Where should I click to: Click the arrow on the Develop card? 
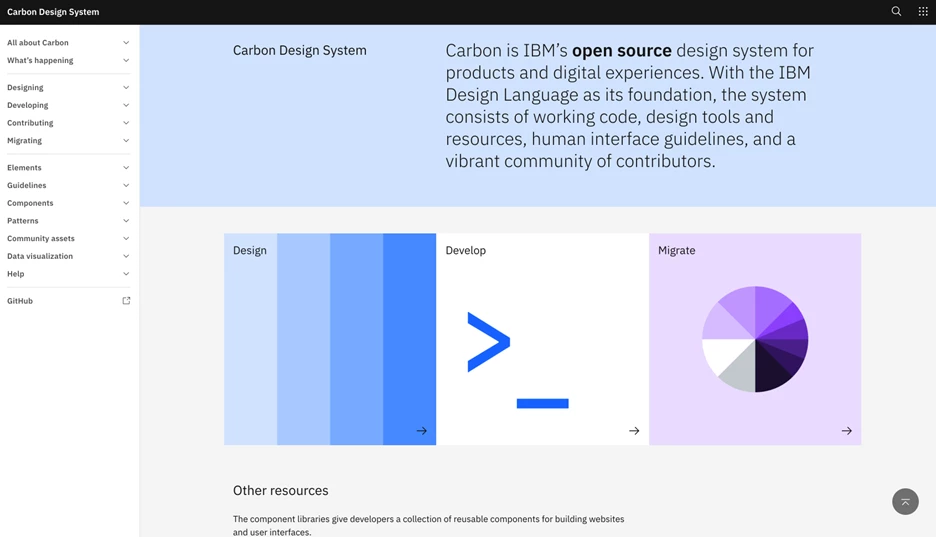click(634, 431)
